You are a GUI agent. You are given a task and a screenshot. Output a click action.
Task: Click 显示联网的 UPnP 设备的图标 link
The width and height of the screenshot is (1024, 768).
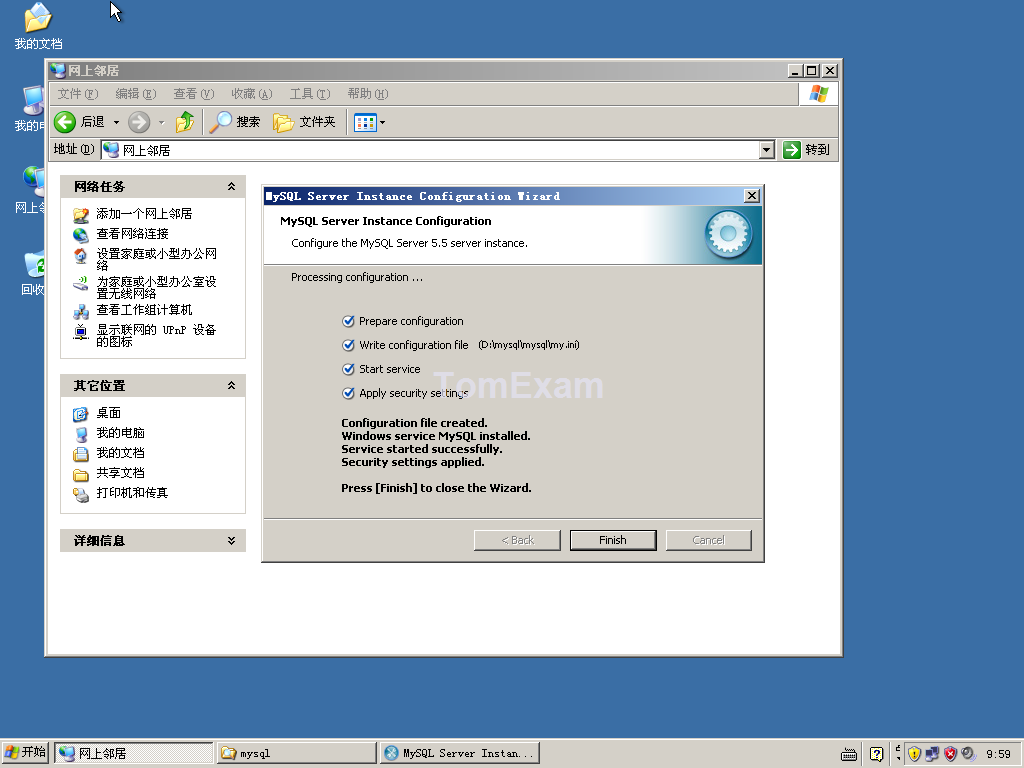pyautogui.click(x=156, y=336)
